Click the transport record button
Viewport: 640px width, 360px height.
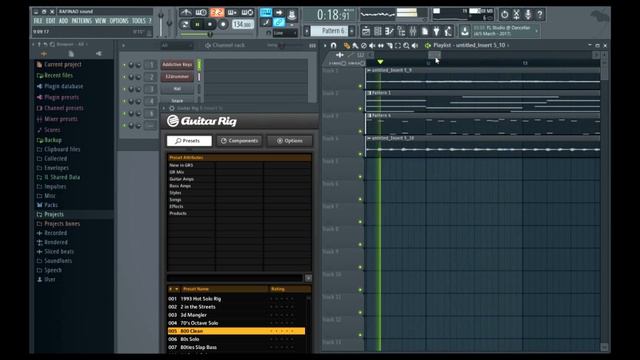[x=223, y=24]
